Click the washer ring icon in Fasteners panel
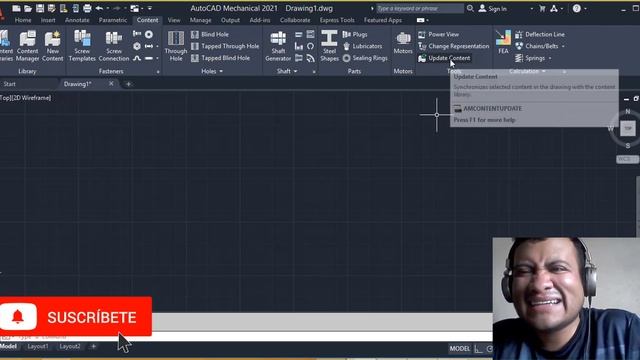640x360 pixels. [149, 34]
